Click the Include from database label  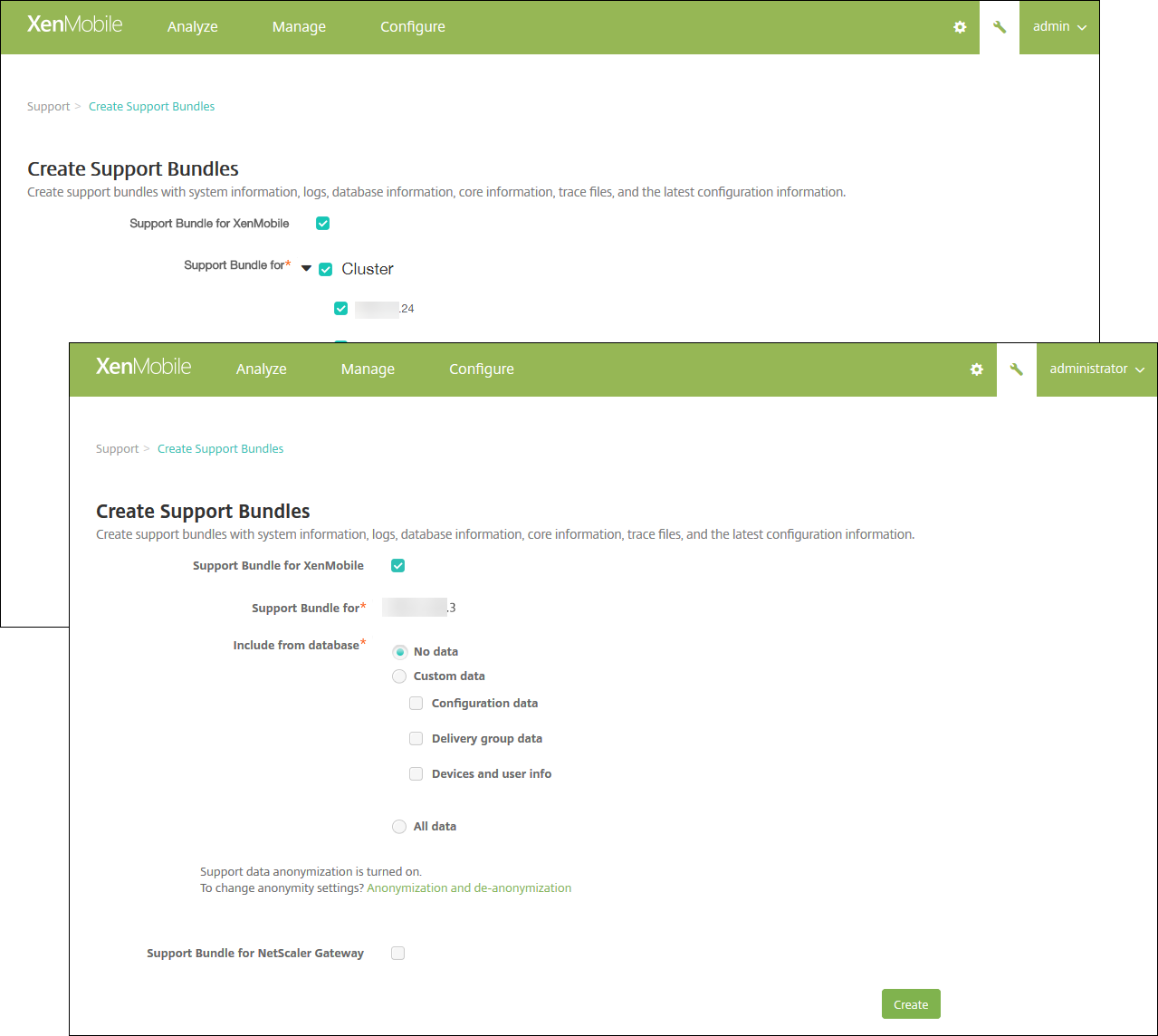[x=300, y=646]
